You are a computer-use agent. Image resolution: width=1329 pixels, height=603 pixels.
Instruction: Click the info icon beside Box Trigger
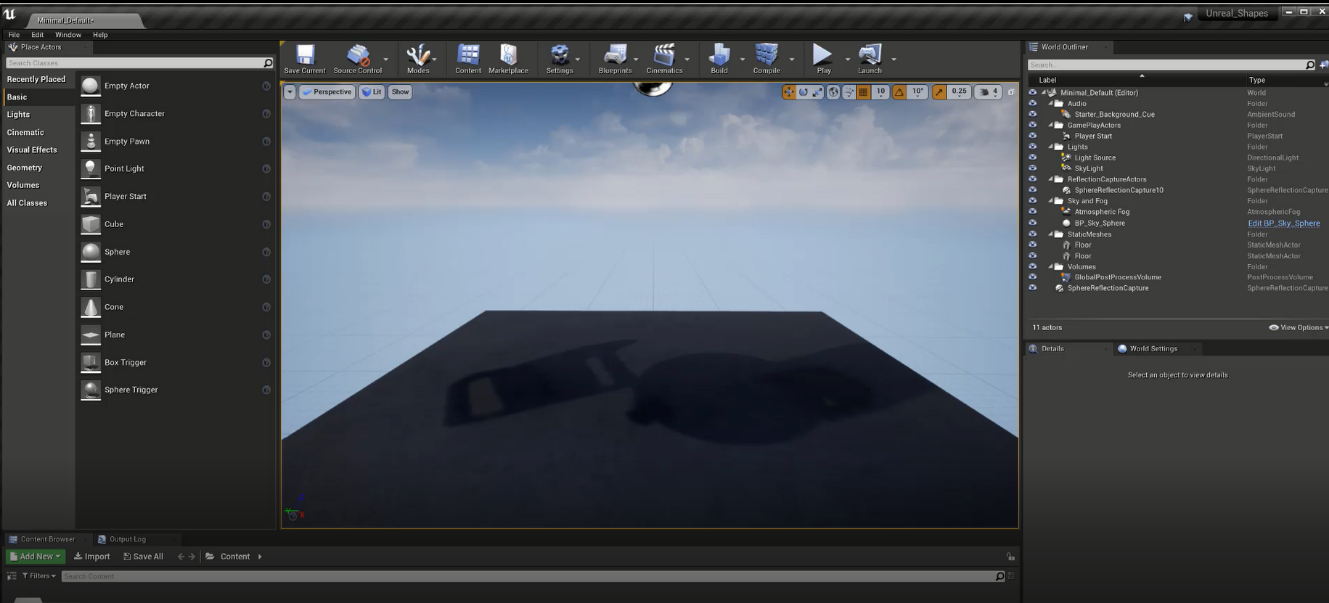[266, 362]
